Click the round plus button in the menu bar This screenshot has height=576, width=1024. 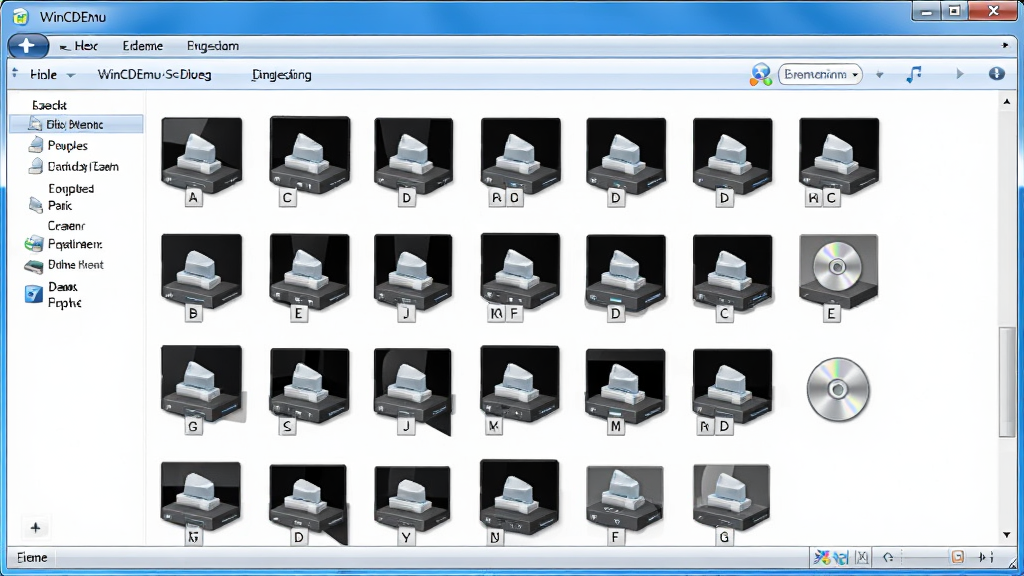click(27, 46)
